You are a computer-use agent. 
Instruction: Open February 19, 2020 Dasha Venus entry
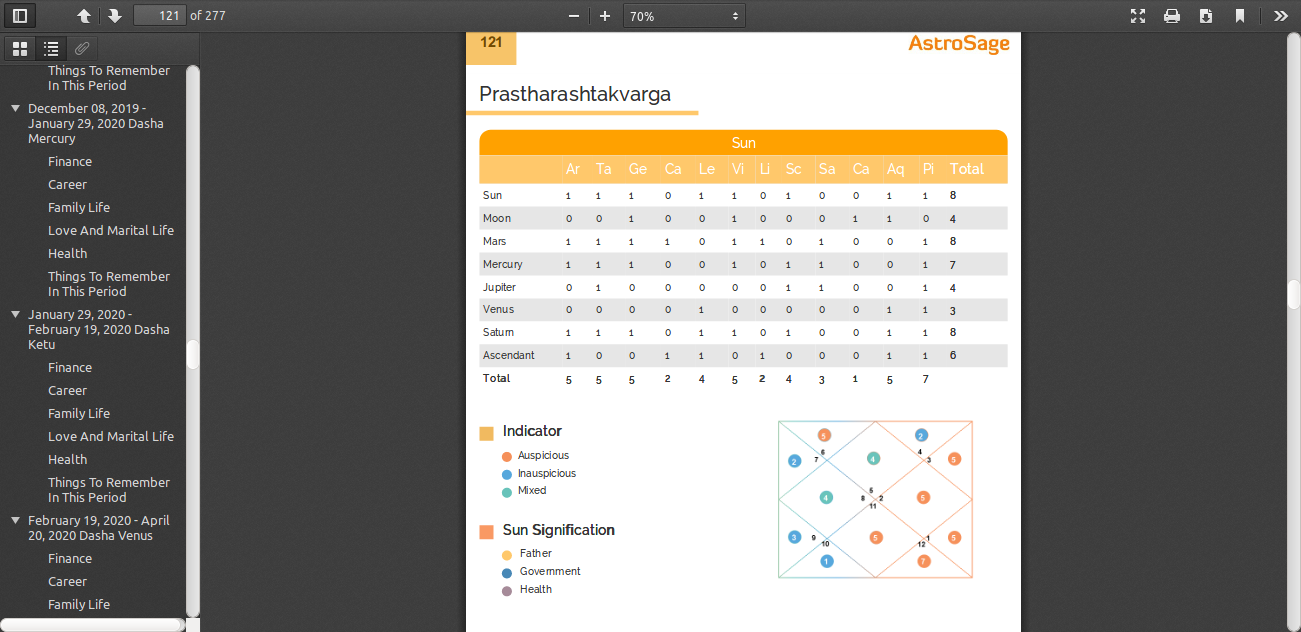[x=99, y=528]
